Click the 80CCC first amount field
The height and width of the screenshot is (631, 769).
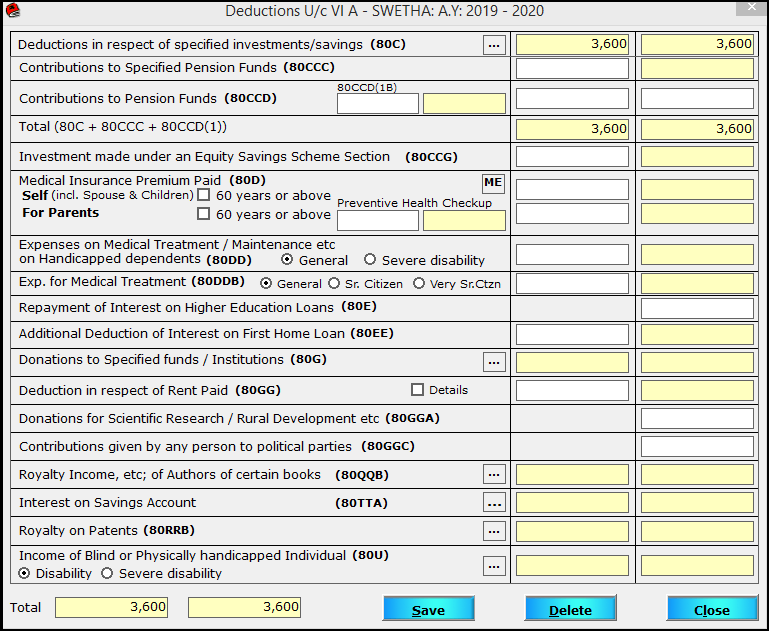pos(572,69)
